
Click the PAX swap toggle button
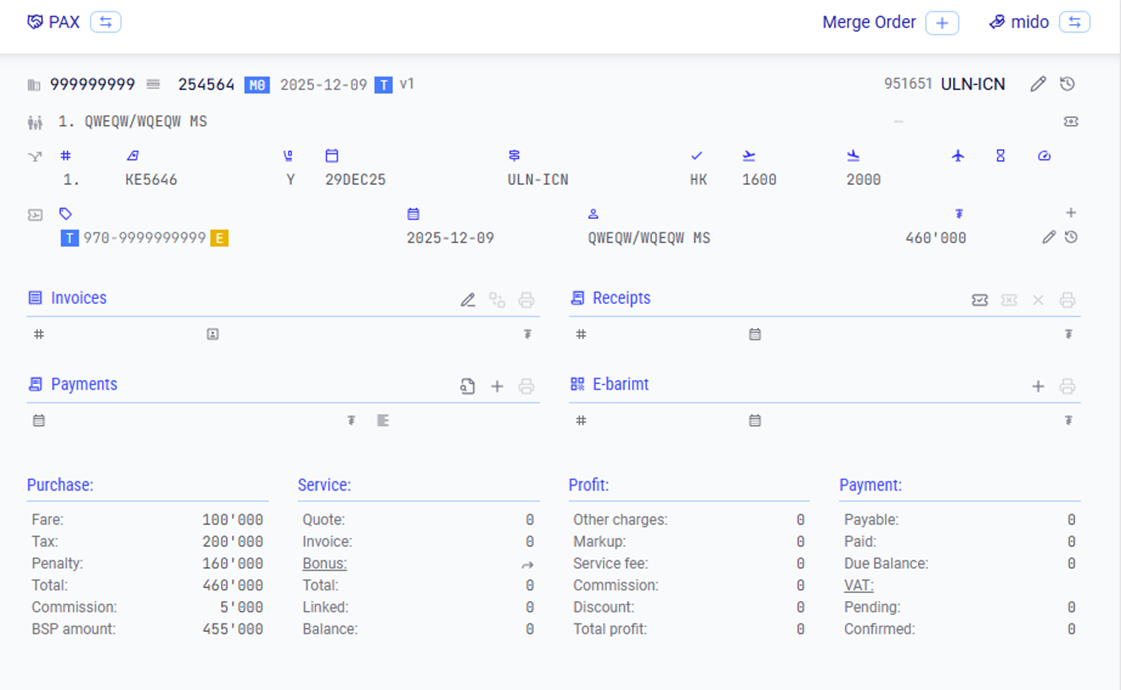pyautogui.click(x=105, y=22)
